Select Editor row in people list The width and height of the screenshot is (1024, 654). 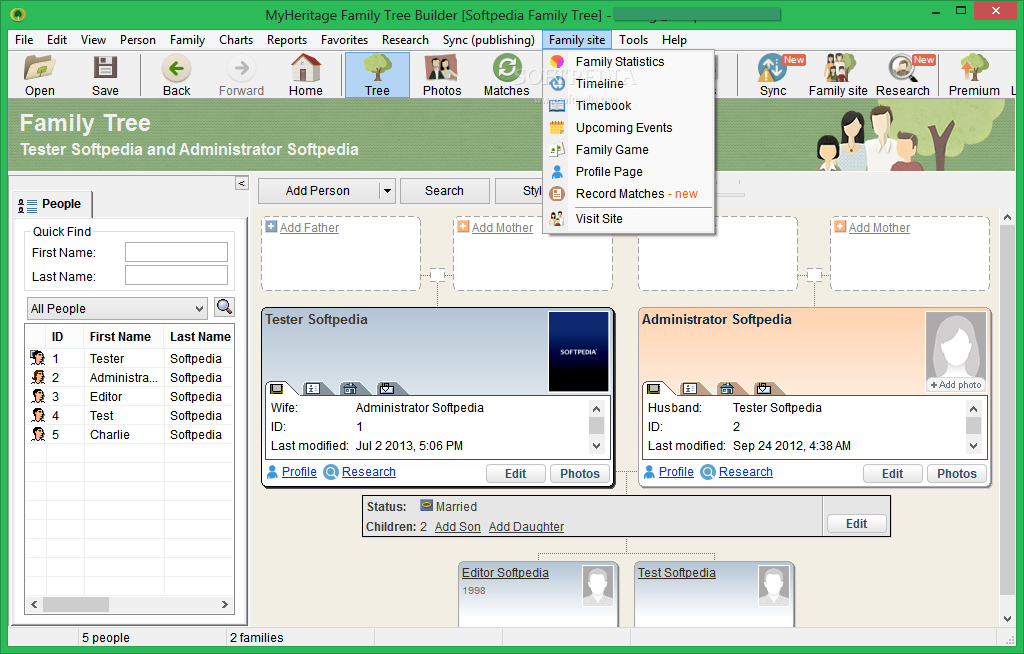pos(131,397)
